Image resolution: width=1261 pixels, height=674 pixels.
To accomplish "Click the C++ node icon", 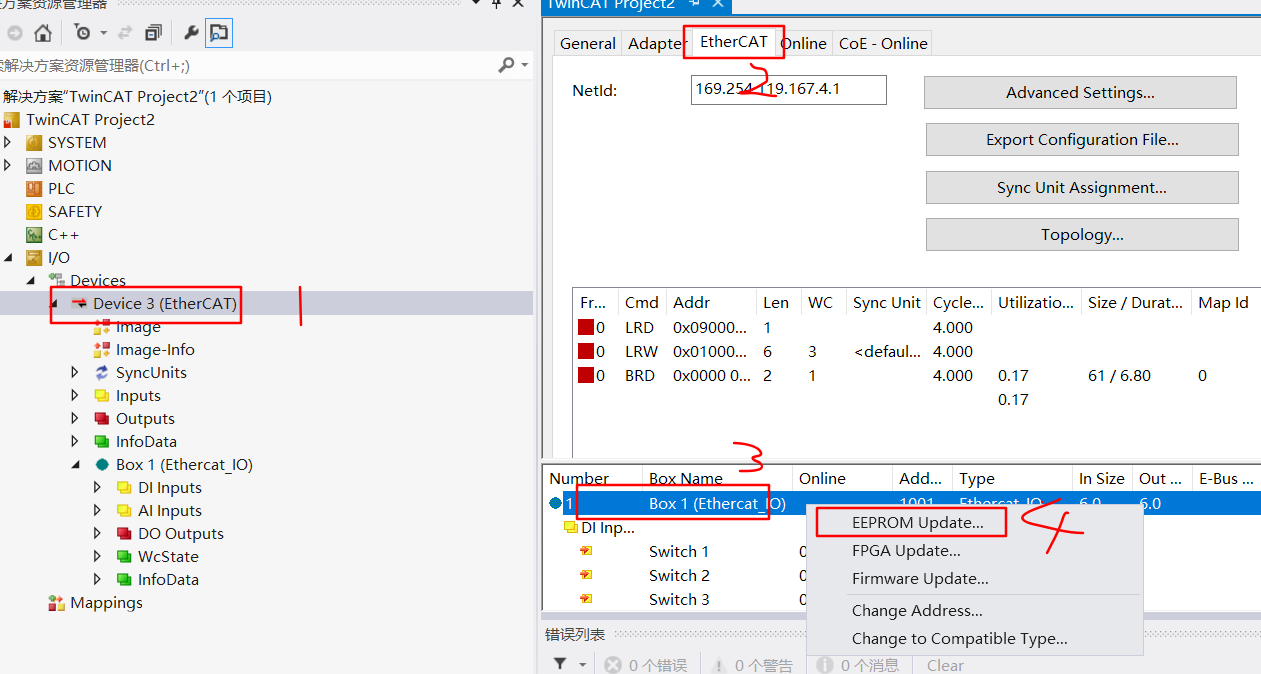I will click(x=34, y=235).
